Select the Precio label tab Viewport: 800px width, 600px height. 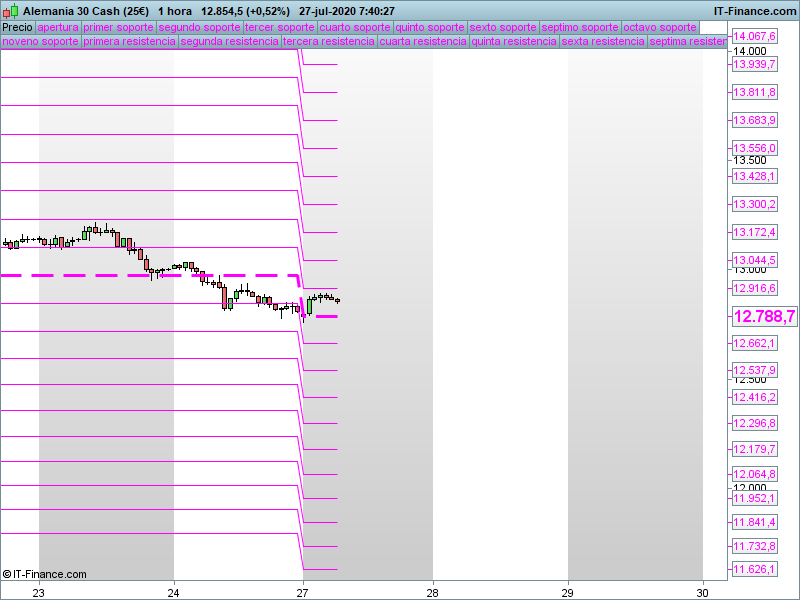[x=17, y=27]
